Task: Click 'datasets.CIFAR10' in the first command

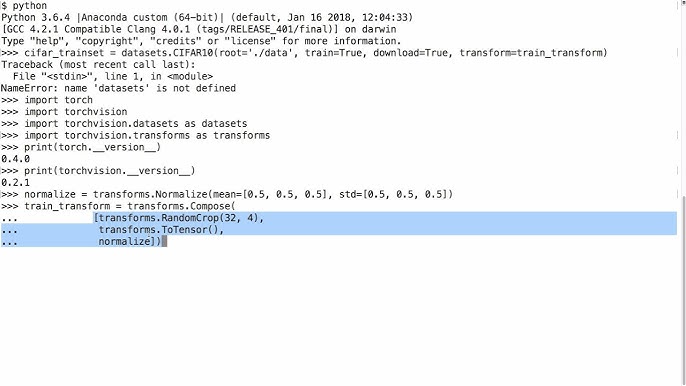Action: coord(168,53)
